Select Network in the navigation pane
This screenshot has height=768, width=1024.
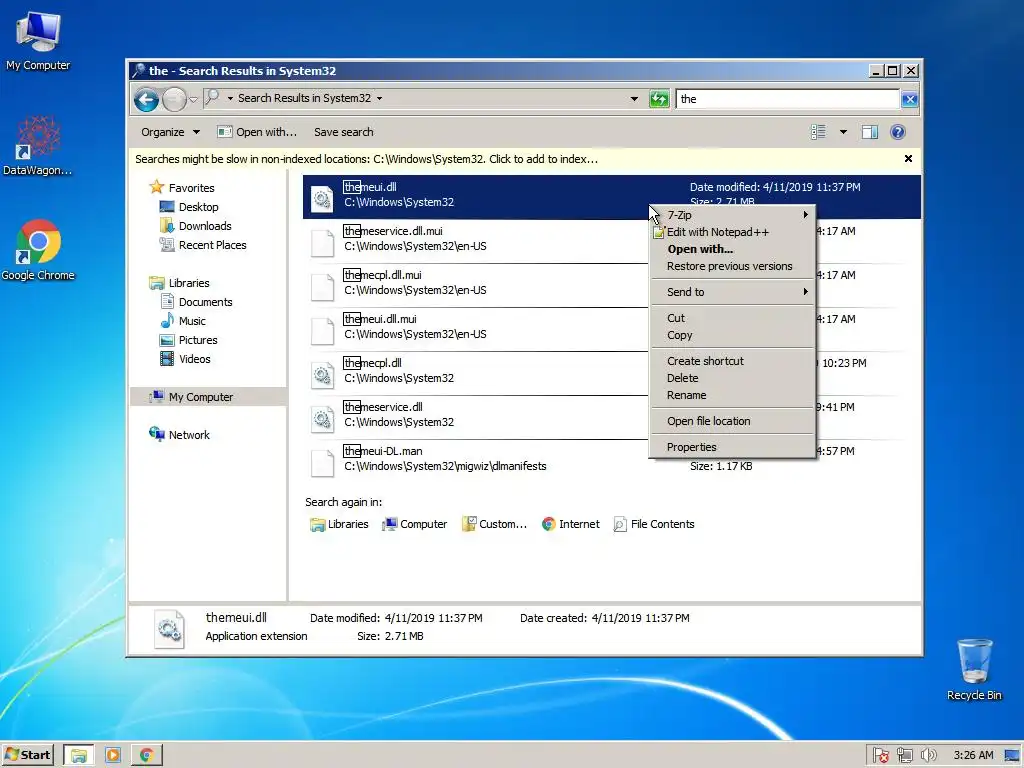[x=189, y=435]
